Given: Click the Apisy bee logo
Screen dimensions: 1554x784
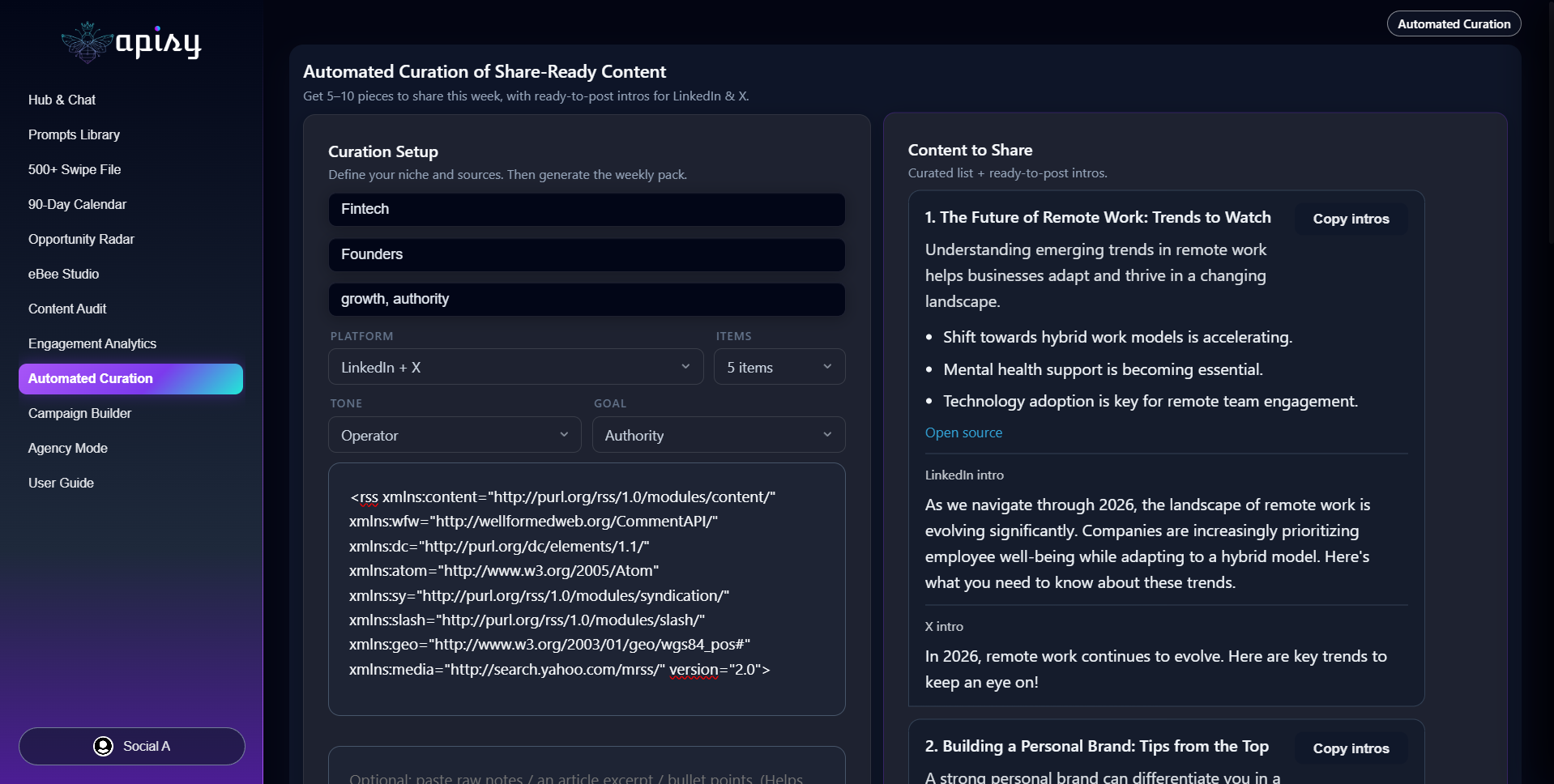Looking at the screenshot, I should [131, 42].
